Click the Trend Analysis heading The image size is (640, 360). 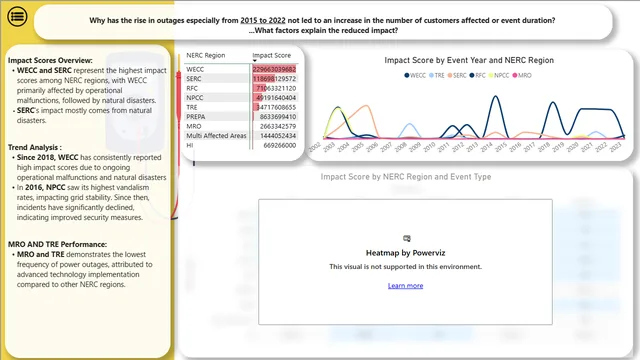click(x=35, y=147)
